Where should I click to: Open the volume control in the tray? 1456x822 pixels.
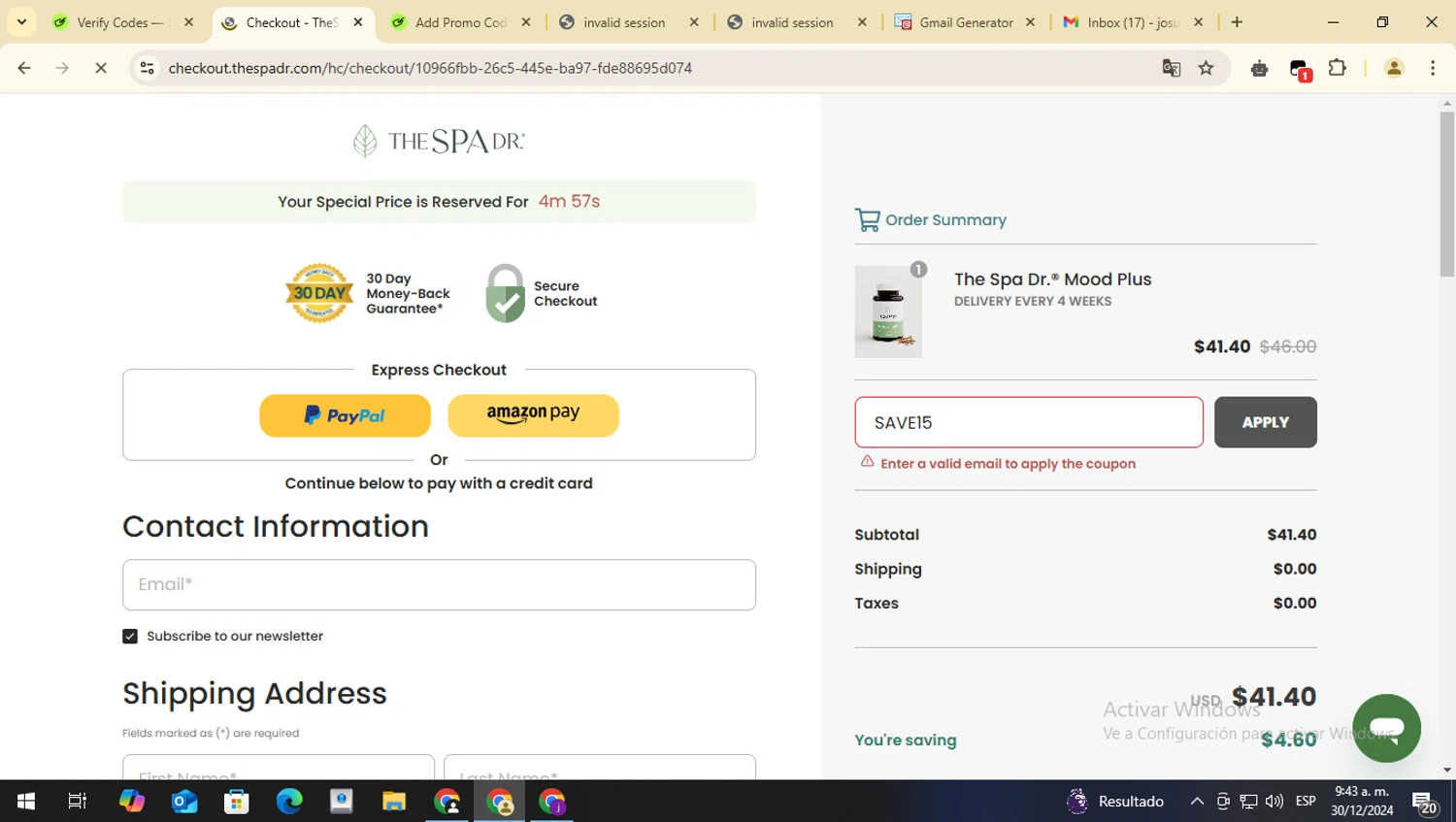click(x=1274, y=802)
